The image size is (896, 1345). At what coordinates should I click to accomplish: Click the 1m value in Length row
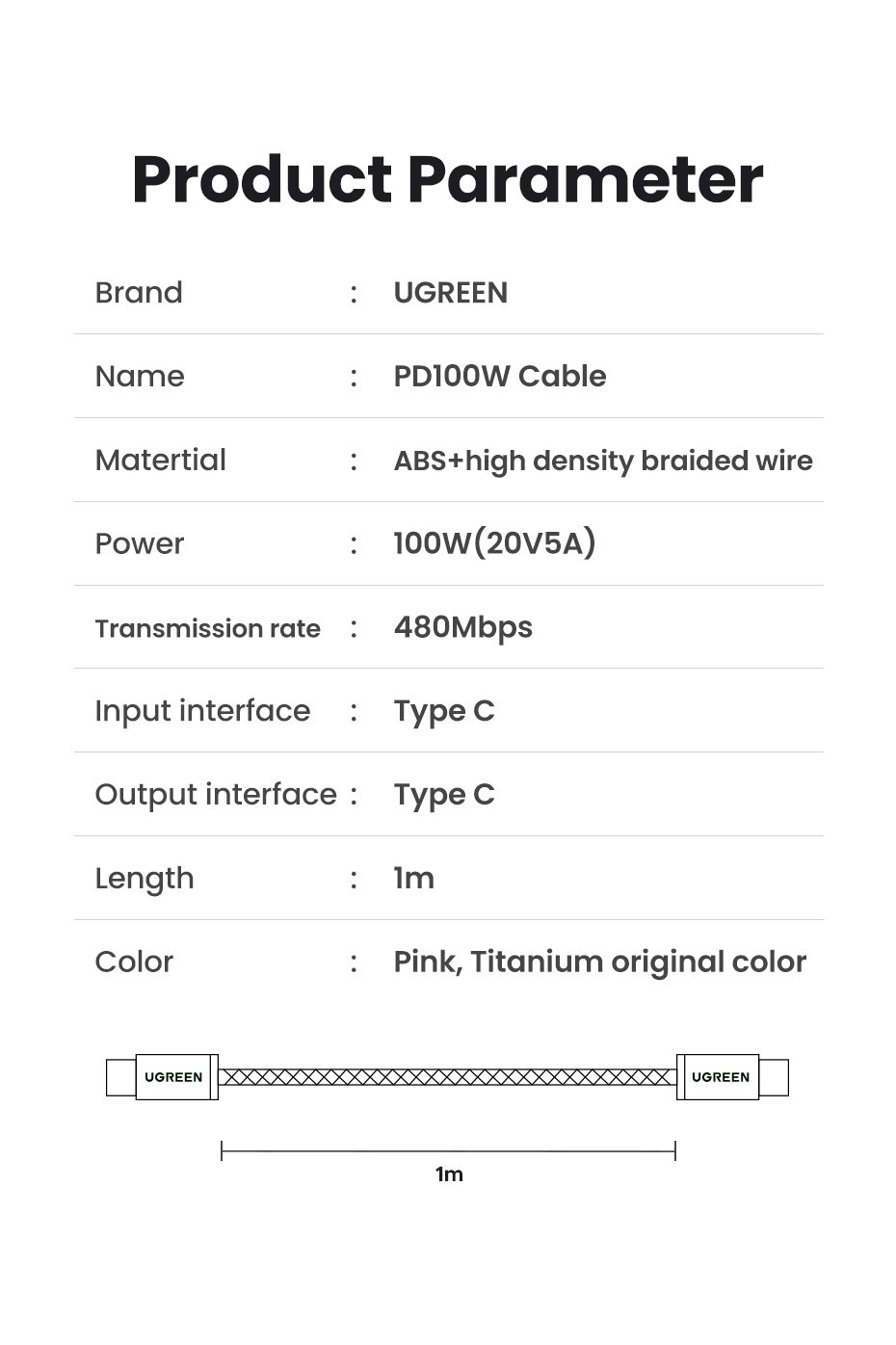pos(413,879)
